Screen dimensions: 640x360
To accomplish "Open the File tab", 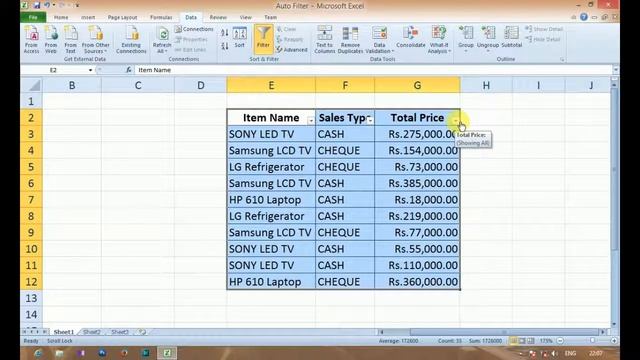I will point(33,17).
